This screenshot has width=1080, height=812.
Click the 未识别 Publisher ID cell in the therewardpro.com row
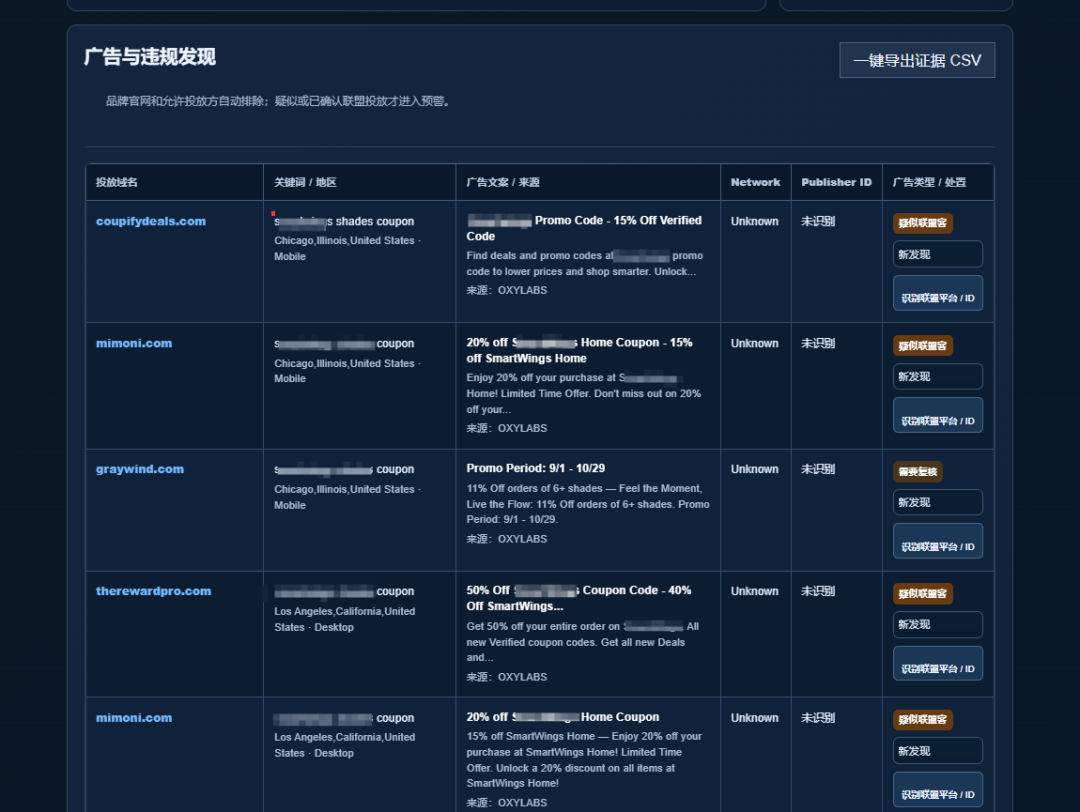[x=818, y=591]
